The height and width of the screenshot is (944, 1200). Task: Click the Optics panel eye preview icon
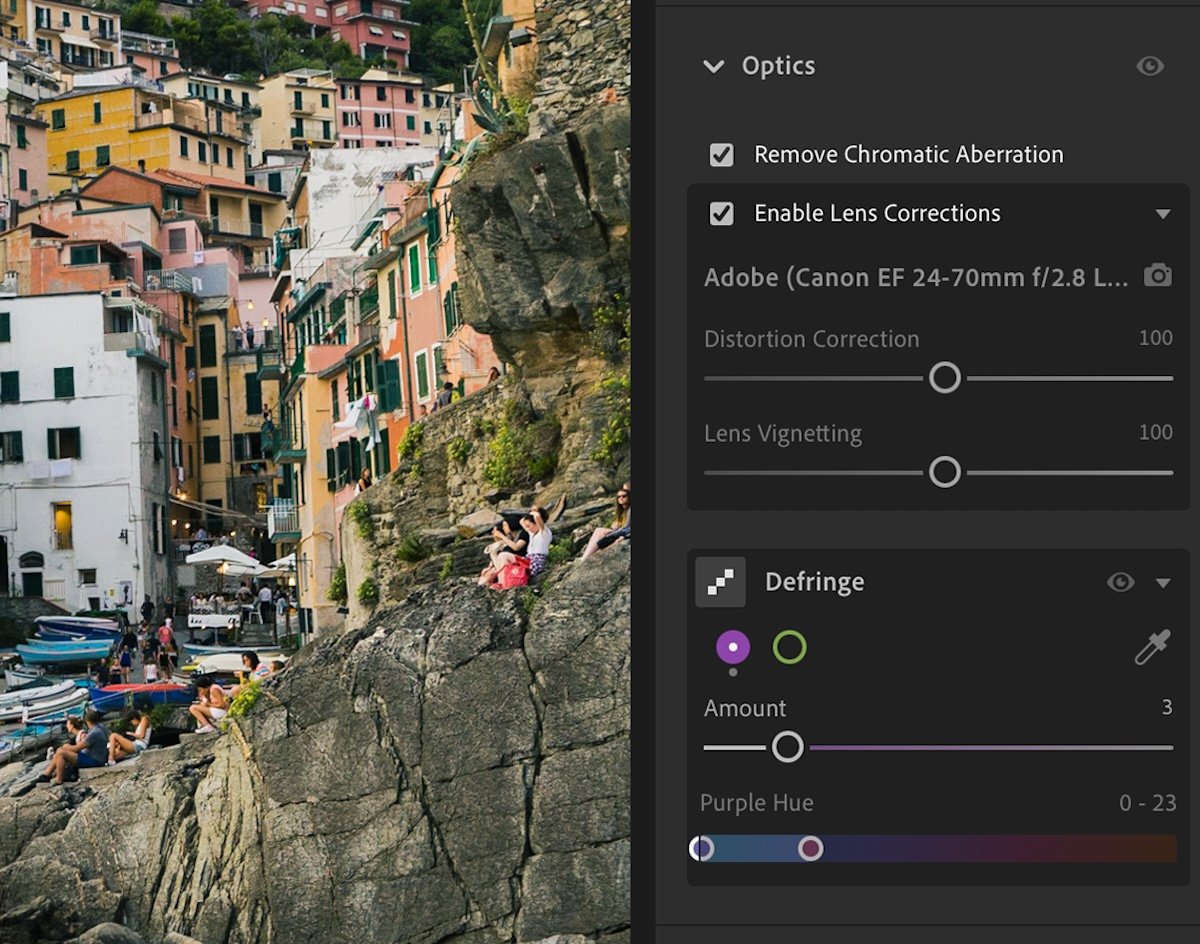pyautogui.click(x=1150, y=66)
